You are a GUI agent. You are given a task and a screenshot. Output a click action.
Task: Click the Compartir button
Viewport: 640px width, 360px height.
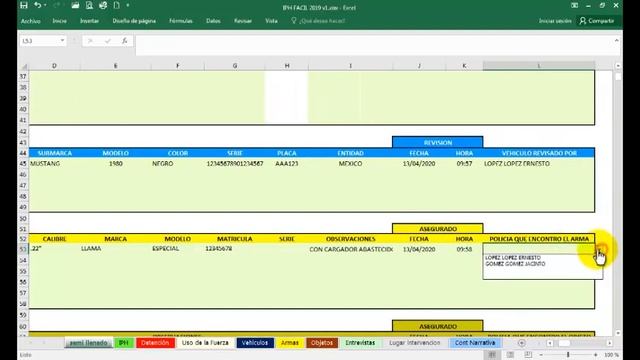point(597,21)
